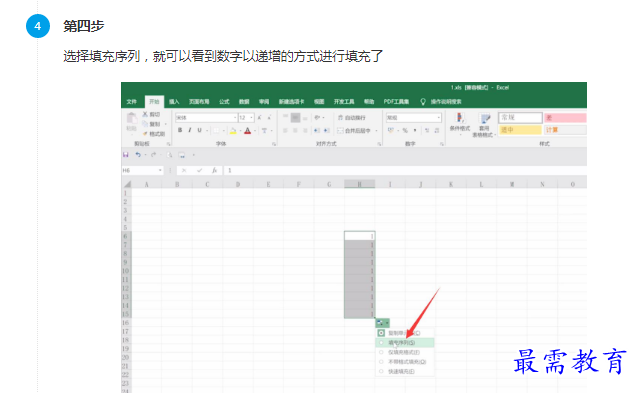Click the Copy icon in clipboard group
Image resolution: width=635 pixels, height=393 pixels.
[x=145, y=124]
